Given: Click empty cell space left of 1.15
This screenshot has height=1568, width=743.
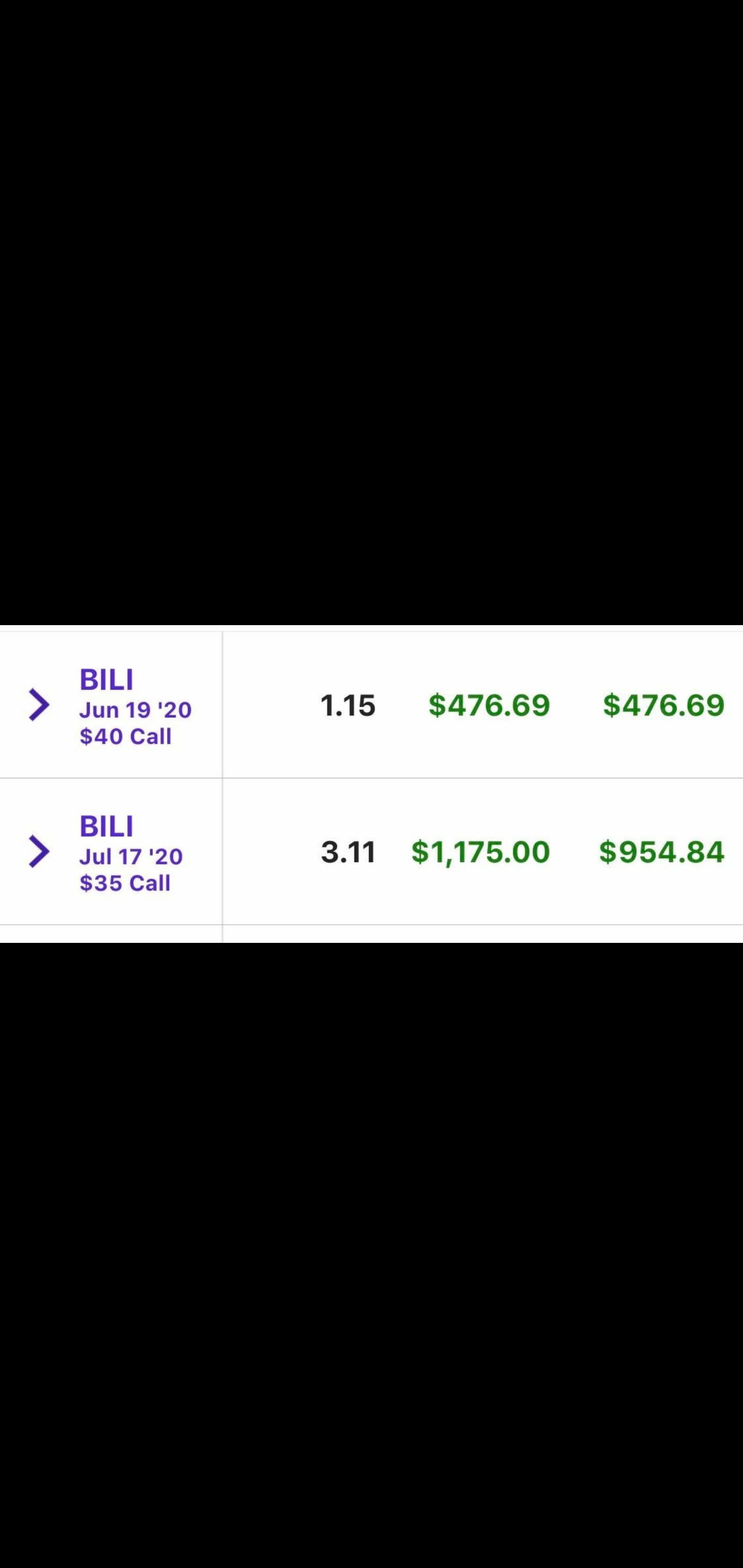Looking at the screenshot, I should point(268,705).
